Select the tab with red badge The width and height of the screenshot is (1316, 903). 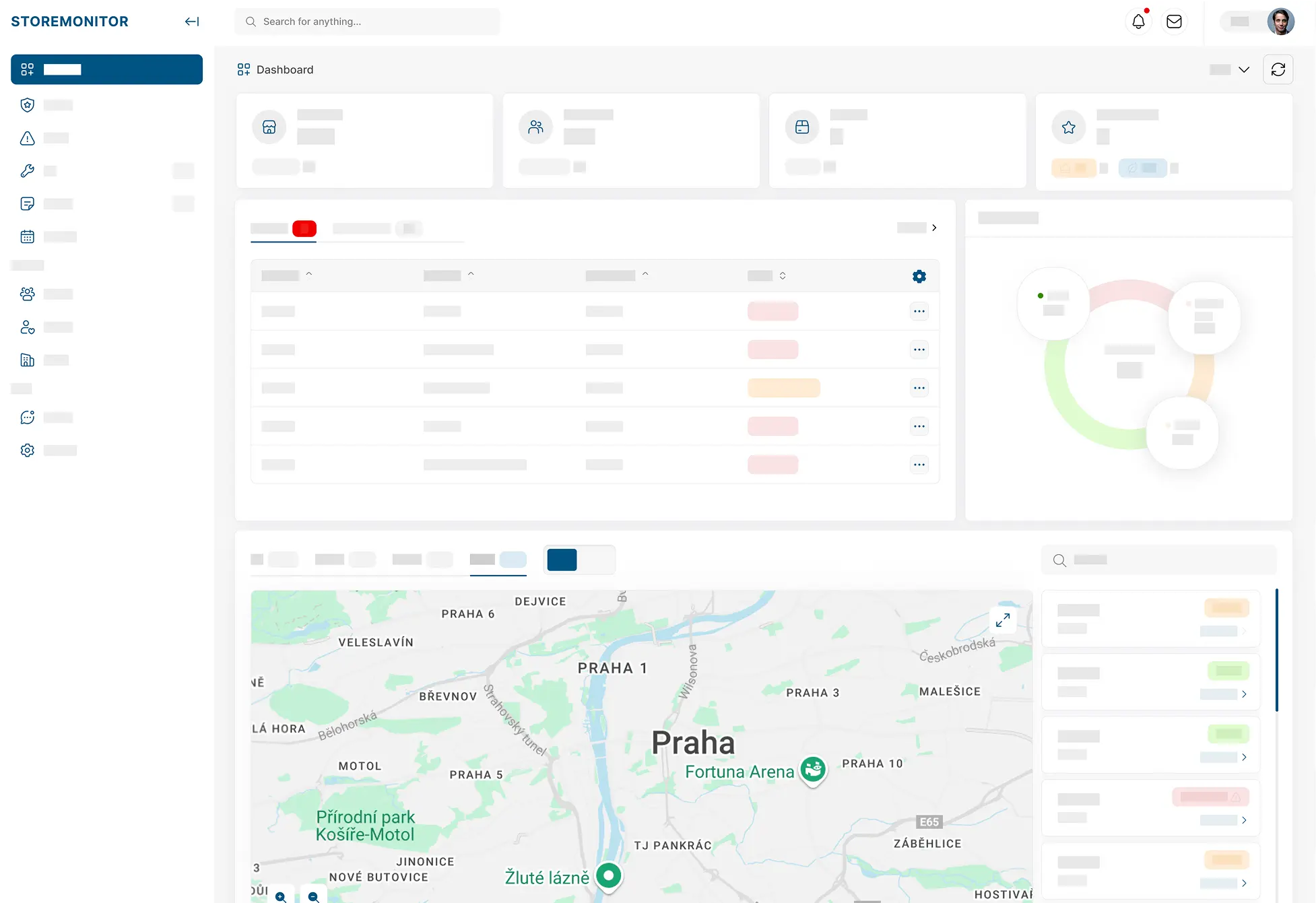coord(284,228)
